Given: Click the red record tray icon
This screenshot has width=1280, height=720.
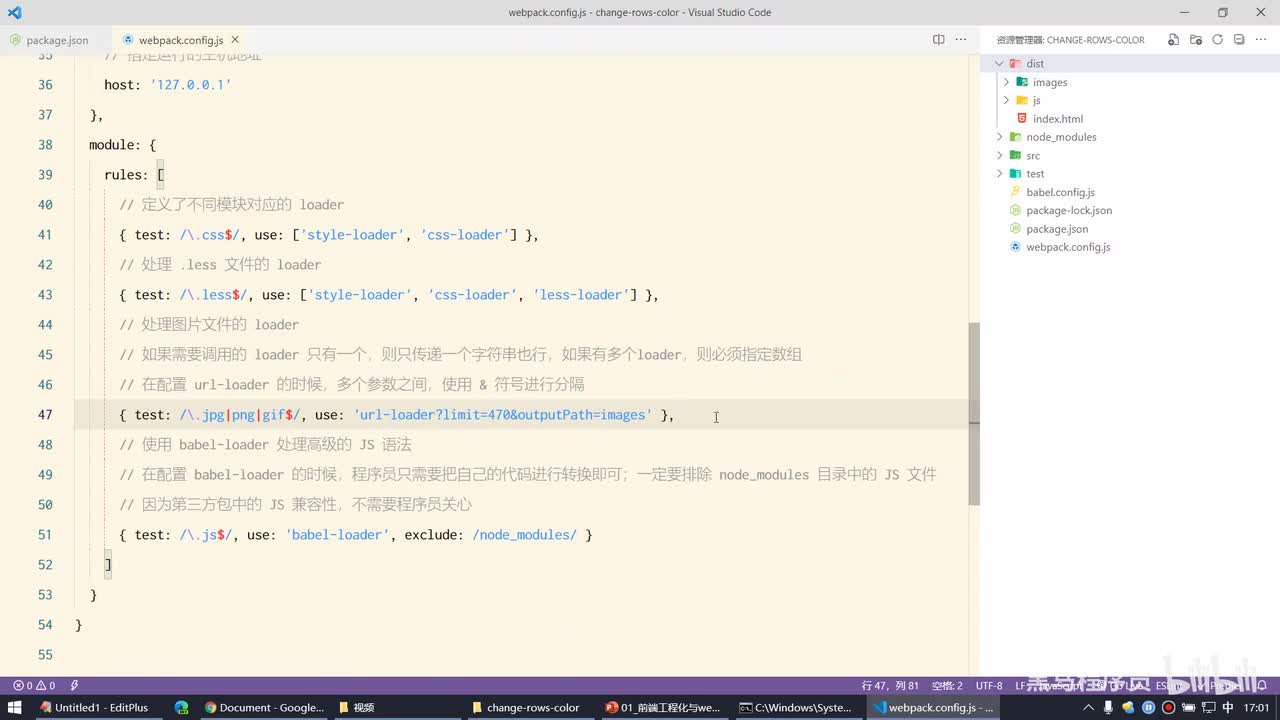Looking at the screenshot, I should pyautogui.click(x=1168, y=707).
